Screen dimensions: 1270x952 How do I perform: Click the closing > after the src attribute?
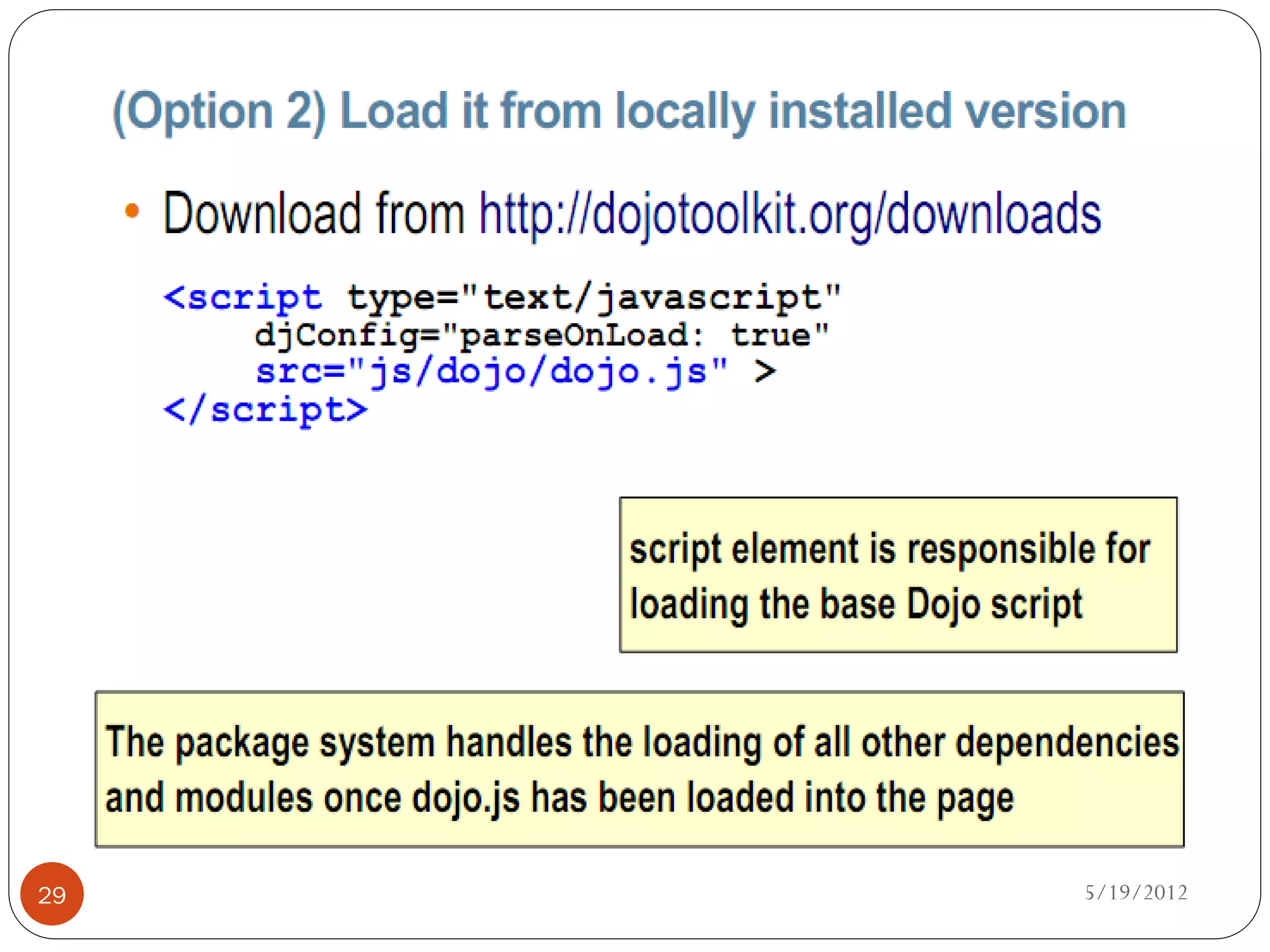coord(765,371)
